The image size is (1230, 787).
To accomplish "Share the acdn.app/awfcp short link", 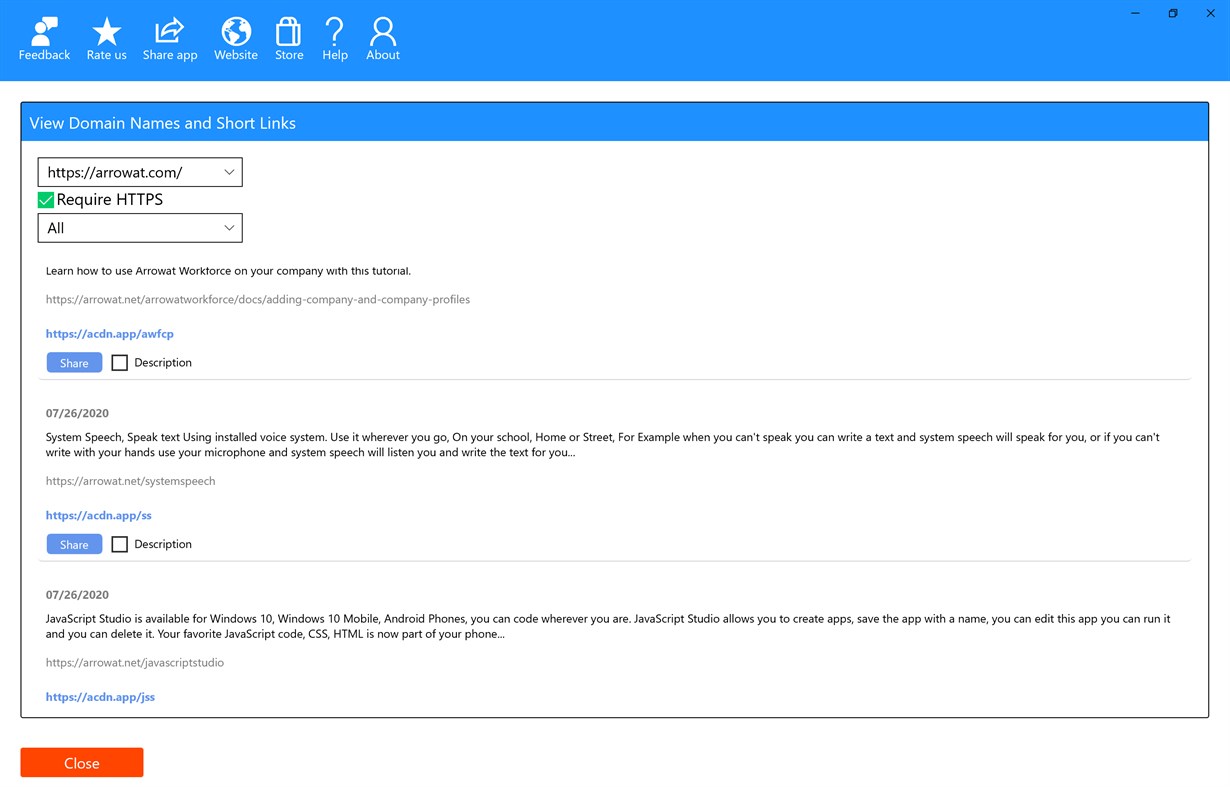I will 74,363.
